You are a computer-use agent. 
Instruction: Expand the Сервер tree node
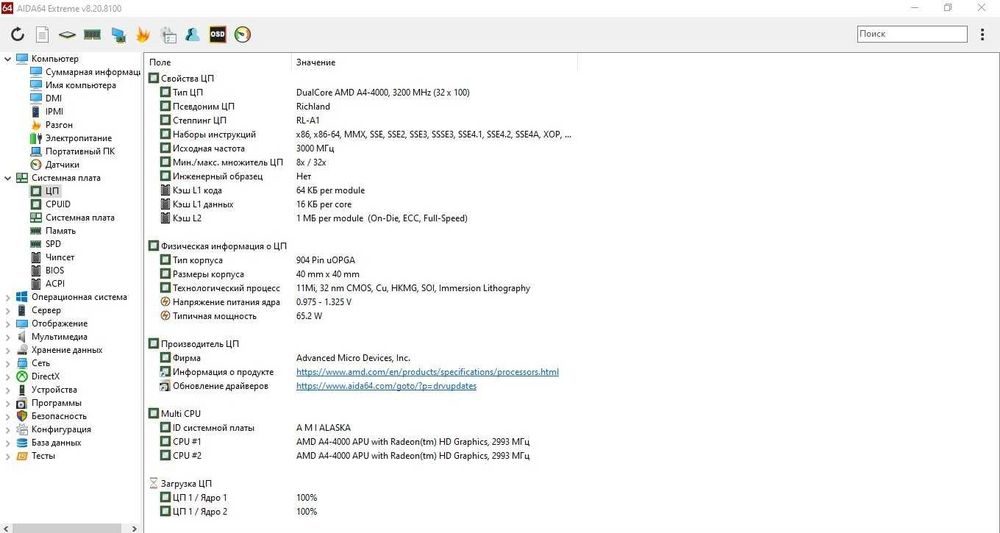pos(8,310)
